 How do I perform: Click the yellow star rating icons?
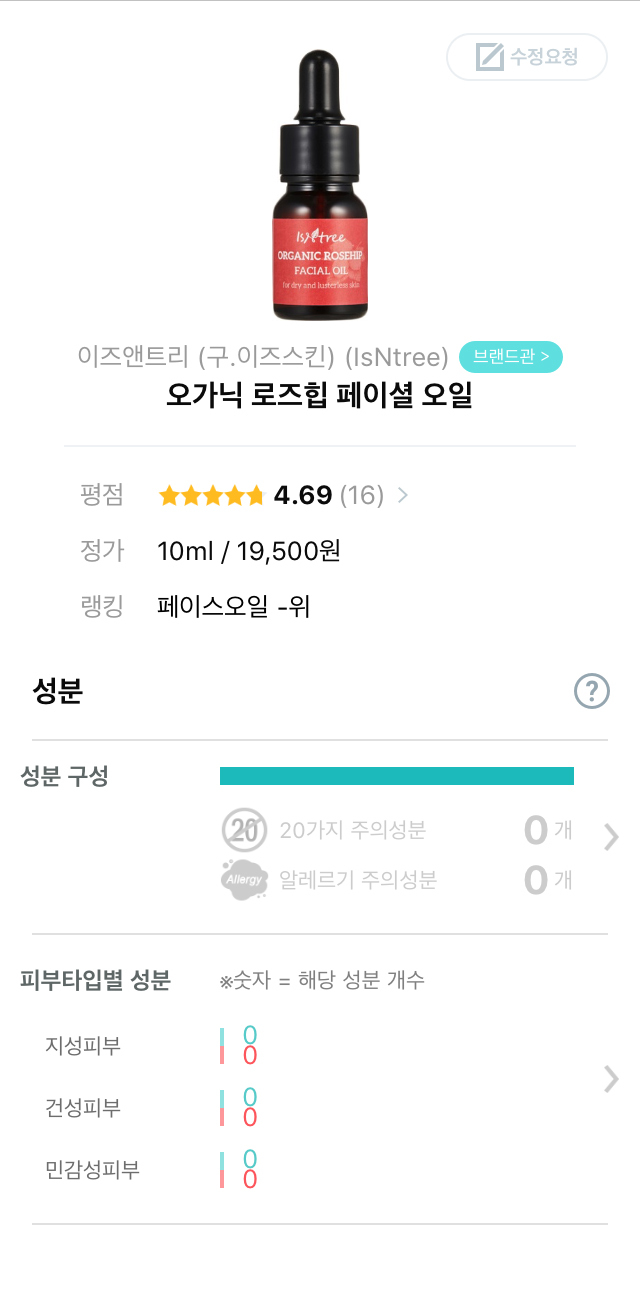[211, 495]
